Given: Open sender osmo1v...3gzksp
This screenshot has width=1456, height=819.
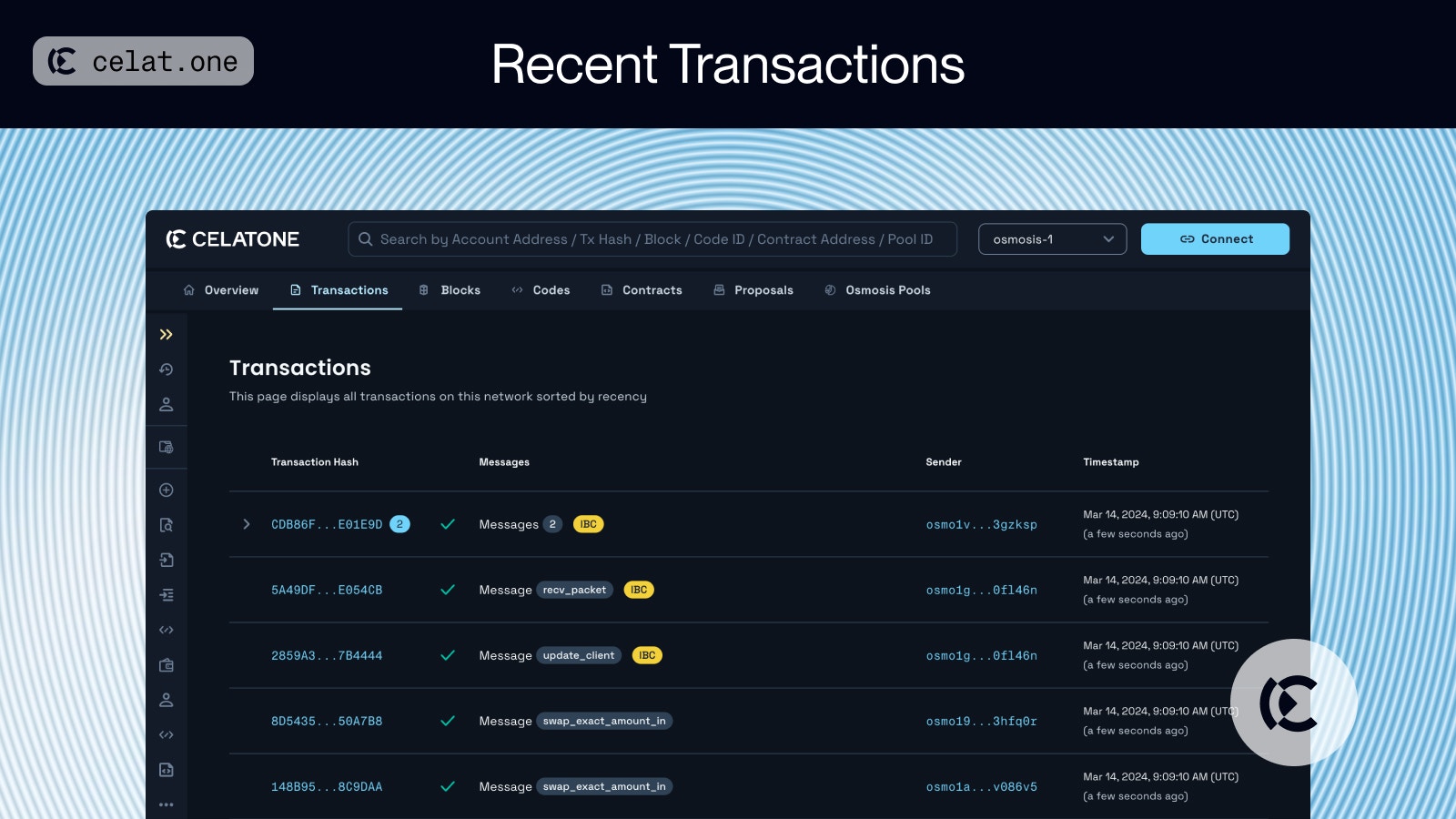Looking at the screenshot, I should click(x=981, y=524).
